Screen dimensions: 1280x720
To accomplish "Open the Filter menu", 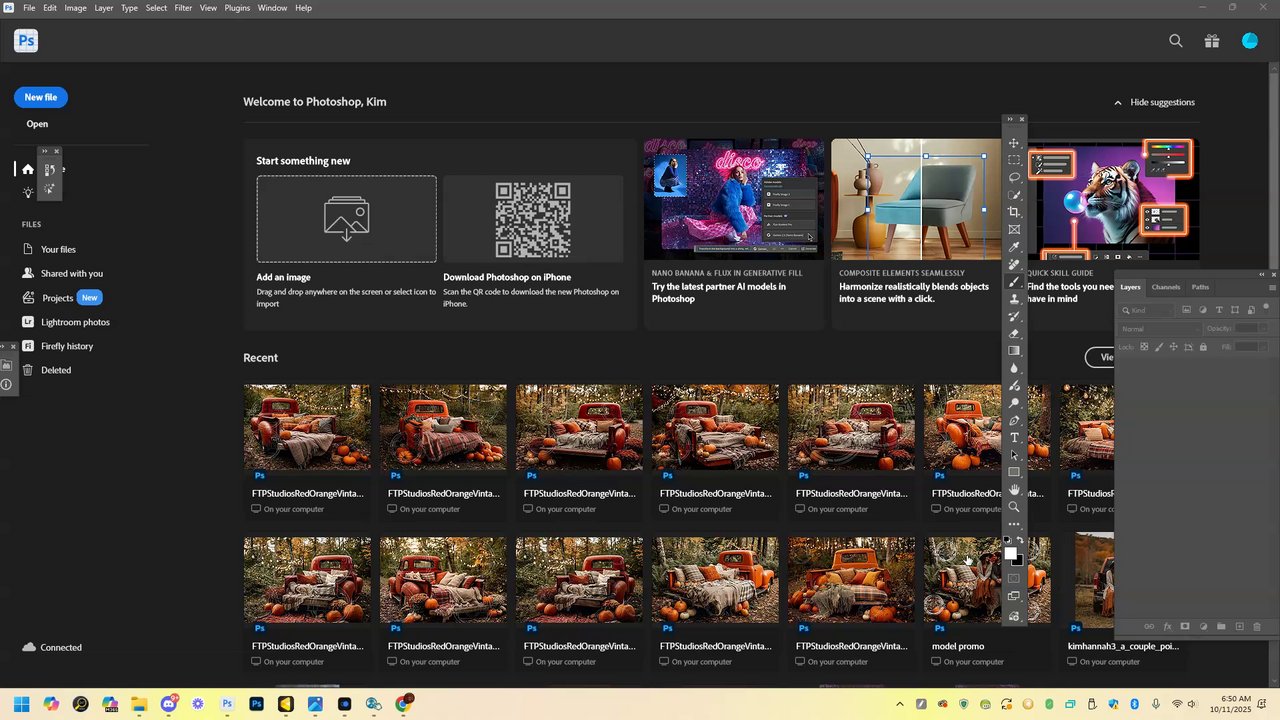I will (183, 8).
